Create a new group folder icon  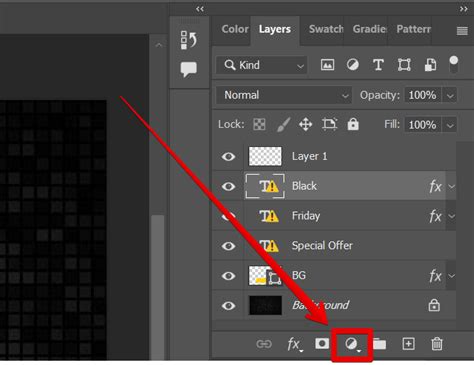pyautogui.click(x=379, y=344)
